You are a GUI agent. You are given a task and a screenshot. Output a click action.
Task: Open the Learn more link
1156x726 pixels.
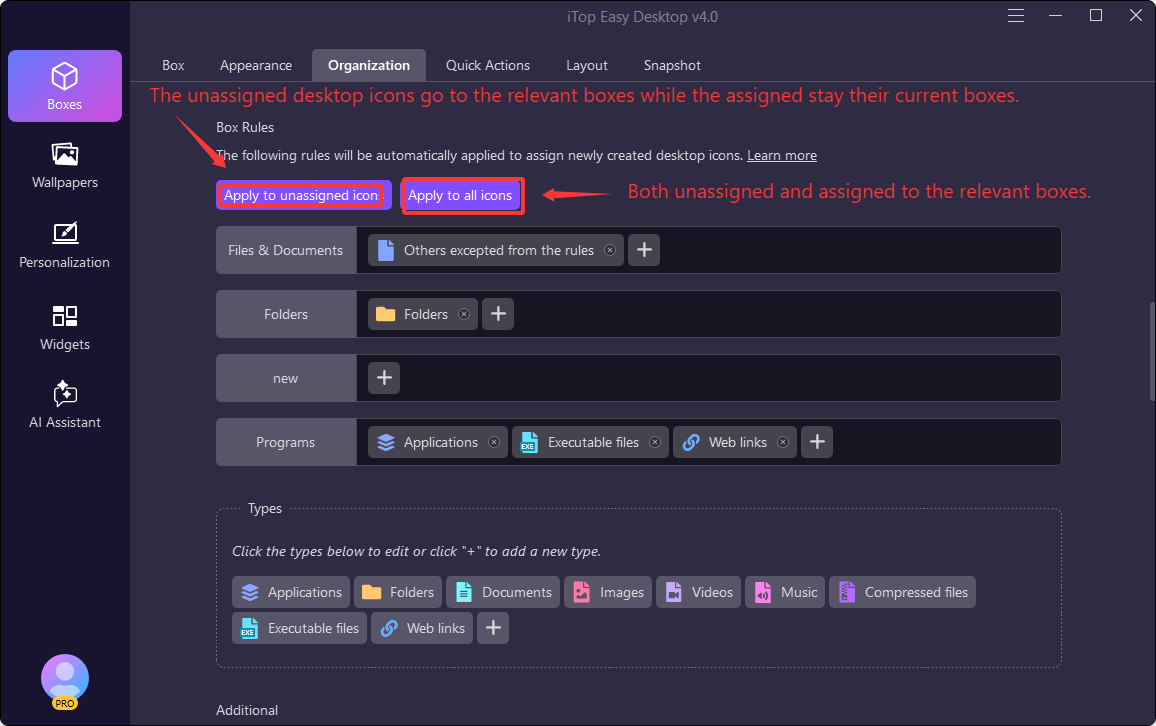(781, 156)
